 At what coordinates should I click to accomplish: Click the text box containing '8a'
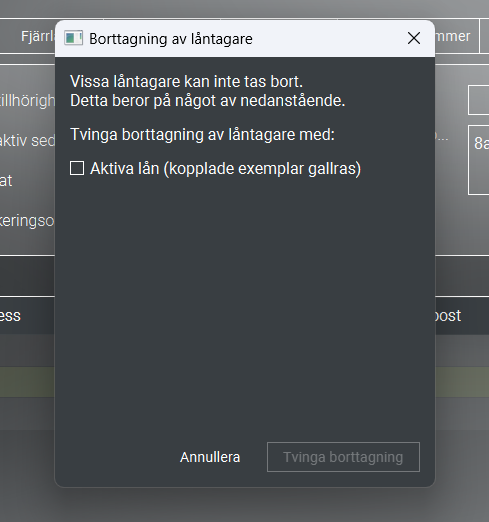(x=479, y=160)
